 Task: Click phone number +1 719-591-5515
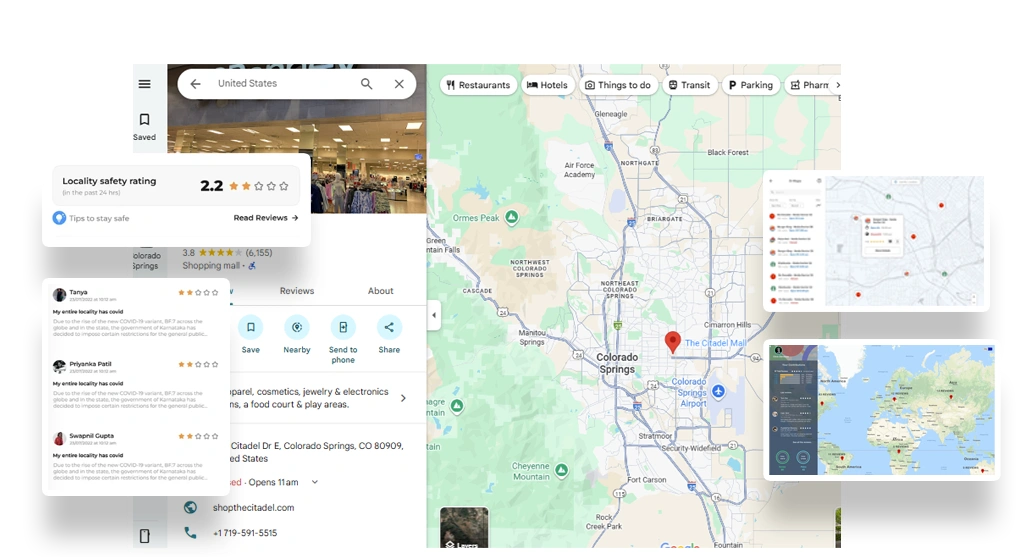click(245, 533)
